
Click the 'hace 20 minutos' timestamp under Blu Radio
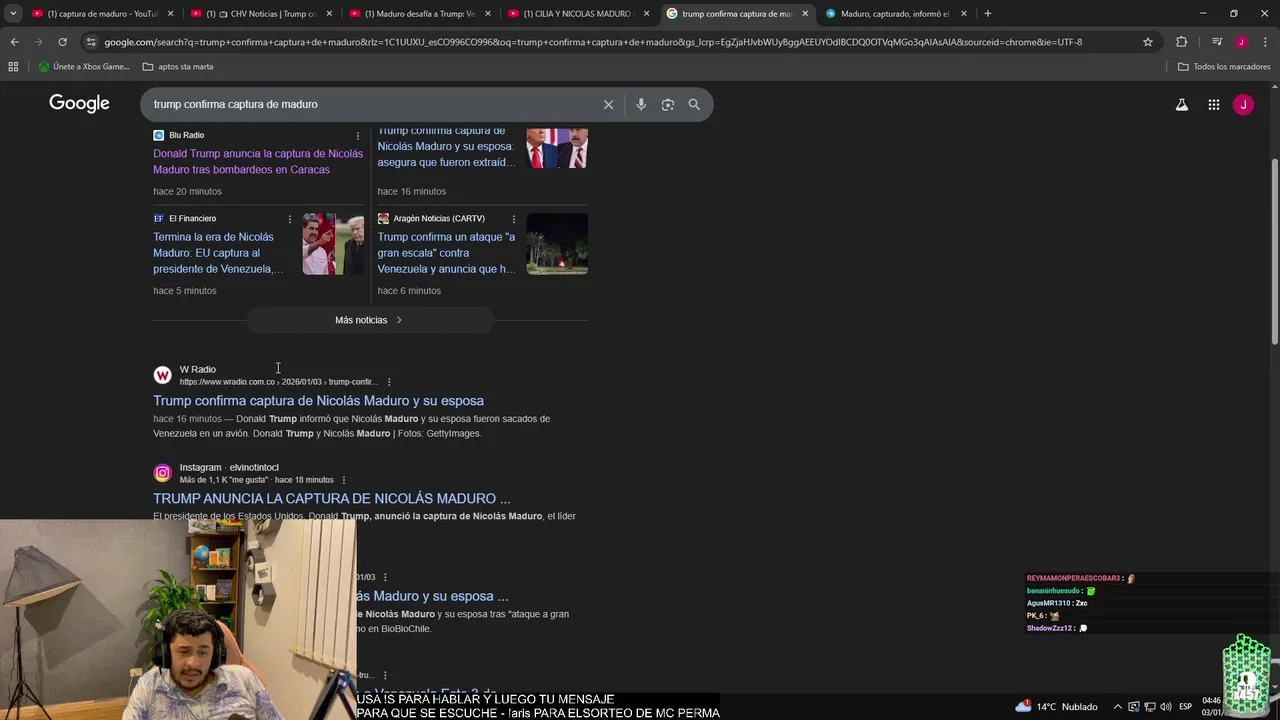(x=187, y=191)
